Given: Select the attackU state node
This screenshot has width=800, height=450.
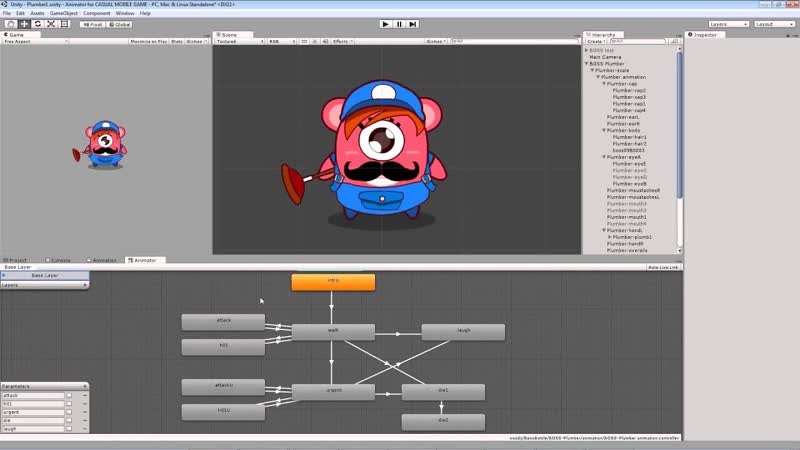Looking at the screenshot, I should [223, 387].
